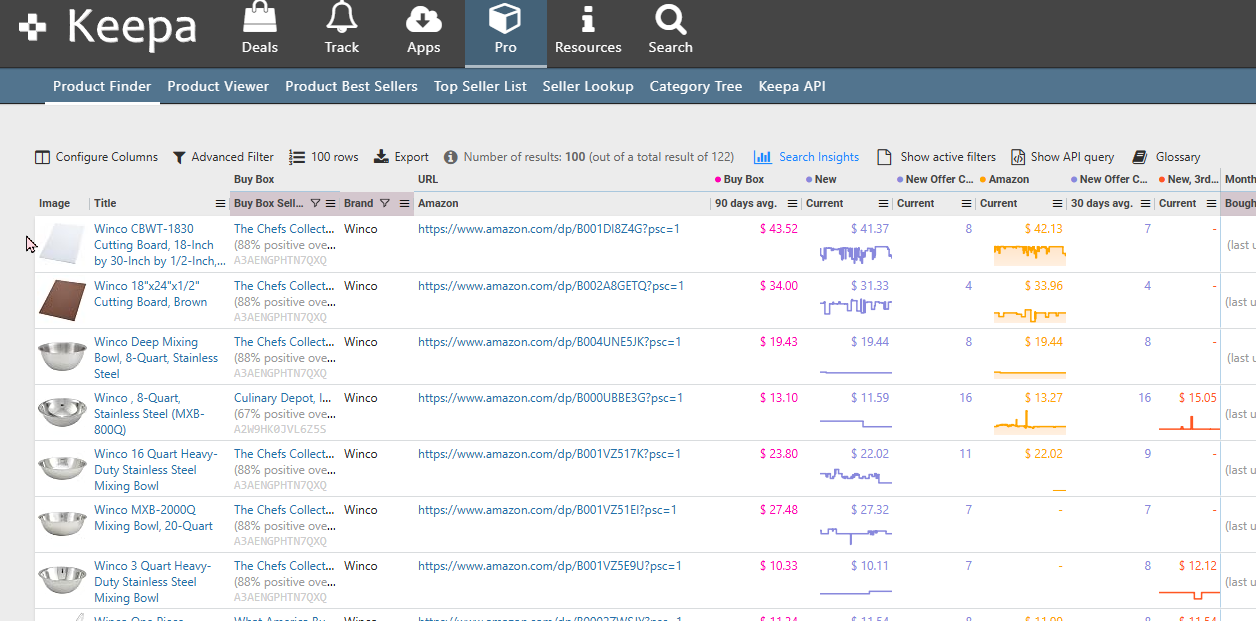Screen dimensions: 1256x621
Task: Select the Pro cube icon
Action: [505, 18]
